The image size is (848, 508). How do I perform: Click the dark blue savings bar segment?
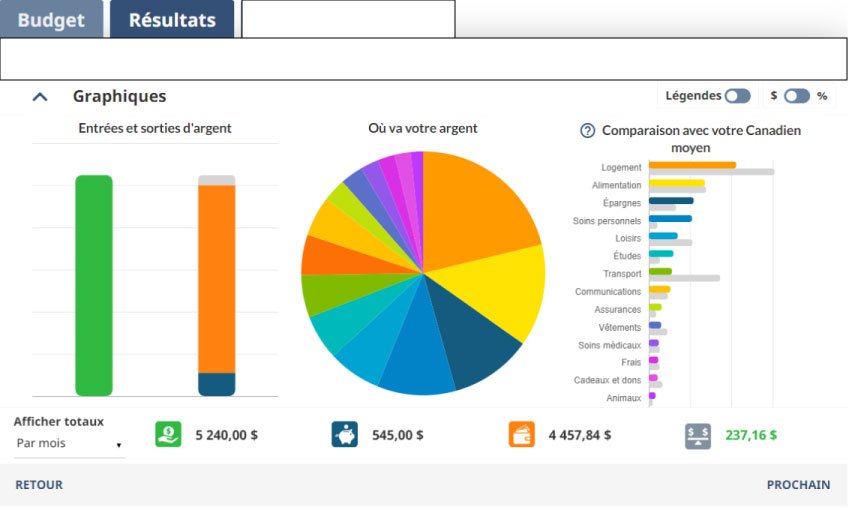(216, 384)
